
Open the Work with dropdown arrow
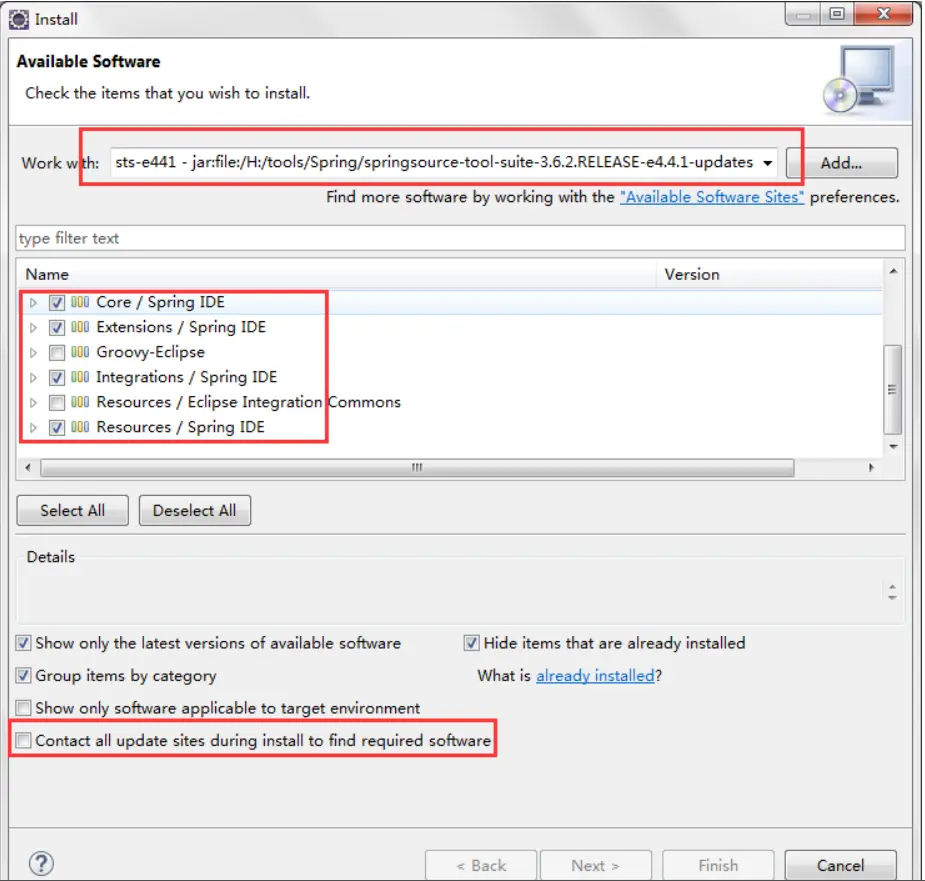coord(767,163)
